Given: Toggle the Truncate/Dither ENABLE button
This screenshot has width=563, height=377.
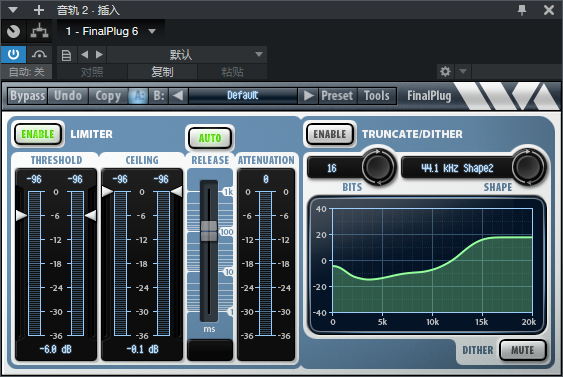Looking at the screenshot, I should (x=330, y=134).
